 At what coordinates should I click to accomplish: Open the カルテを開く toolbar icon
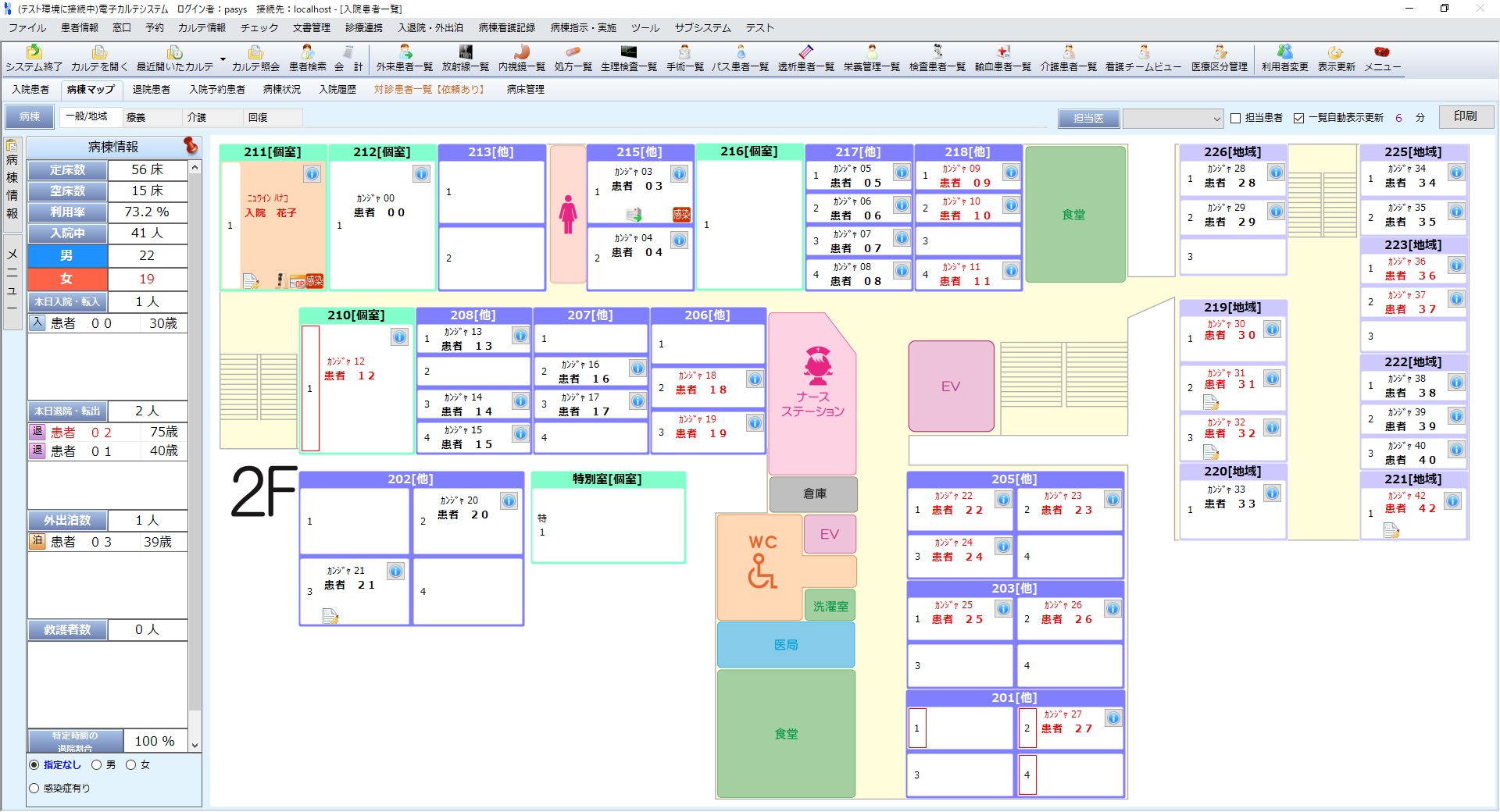(99, 58)
